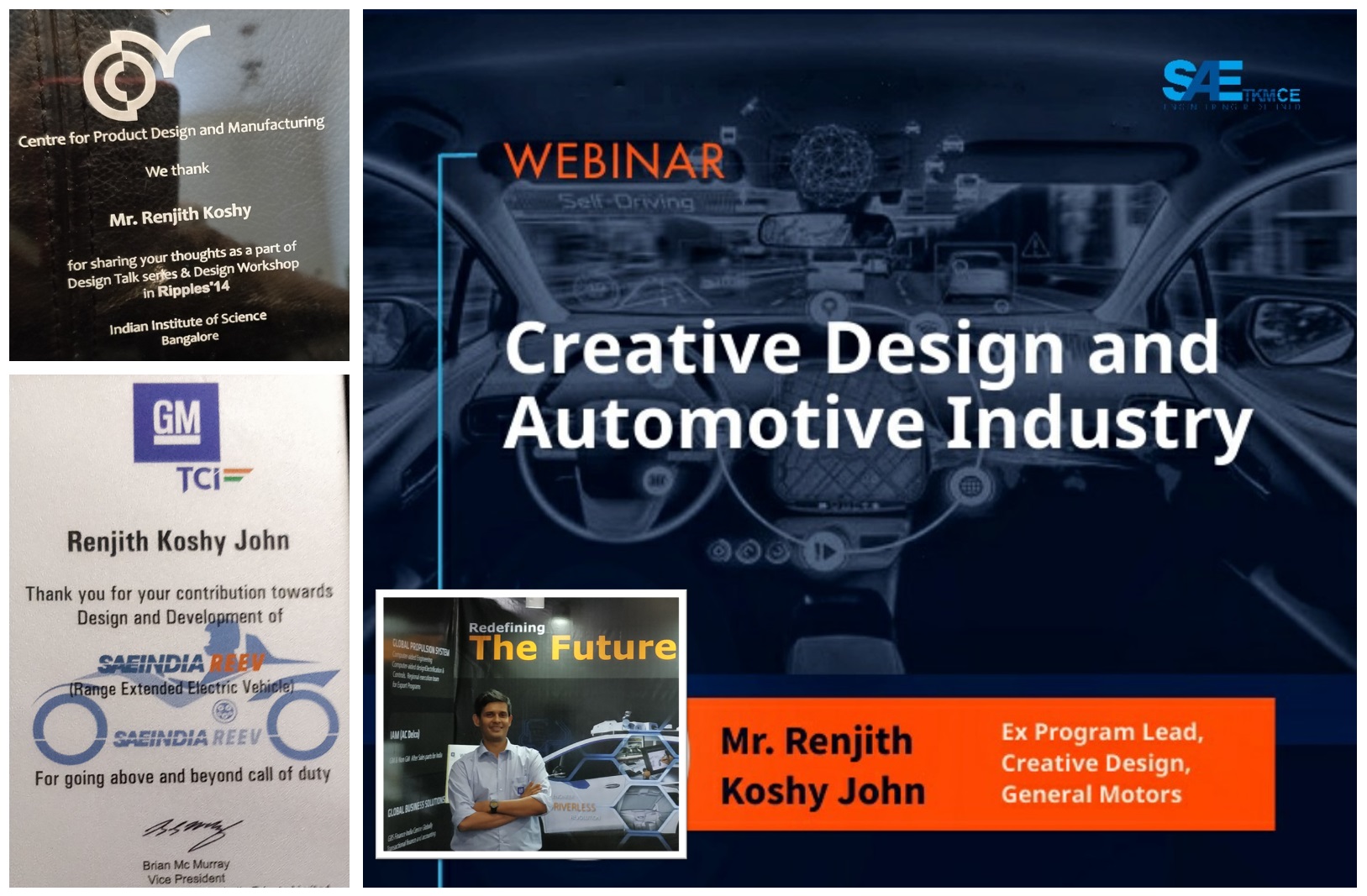Click the play icon on car dashboard
1367x896 pixels.
pos(825,552)
